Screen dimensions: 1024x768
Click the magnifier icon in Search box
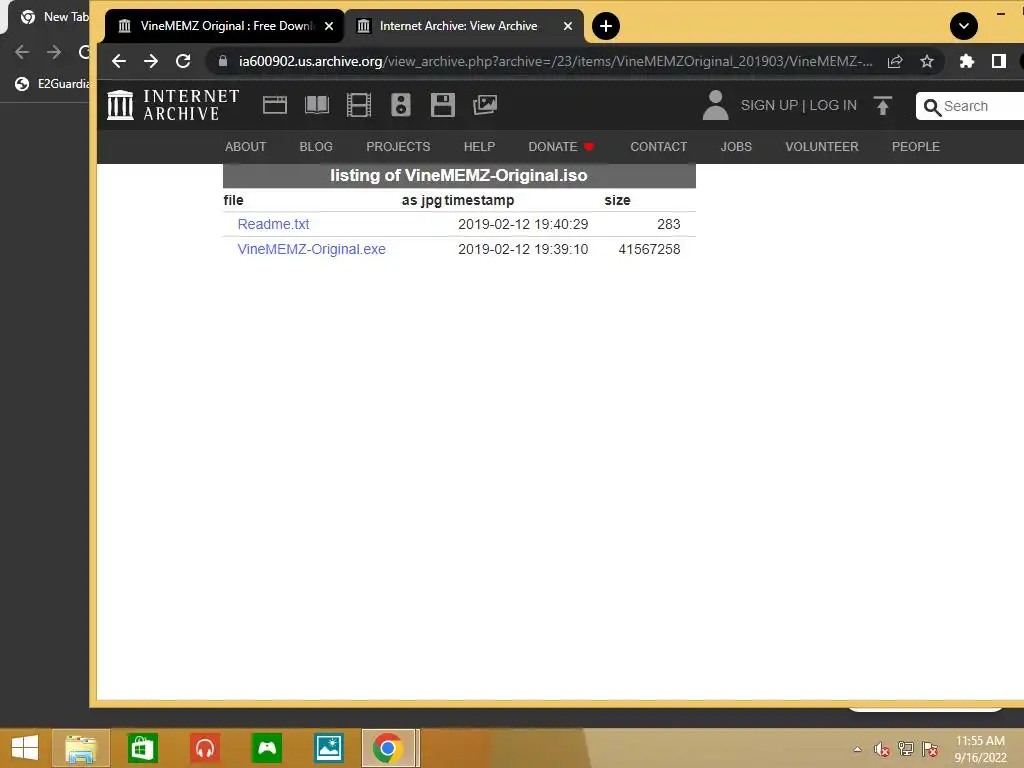(932, 106)
